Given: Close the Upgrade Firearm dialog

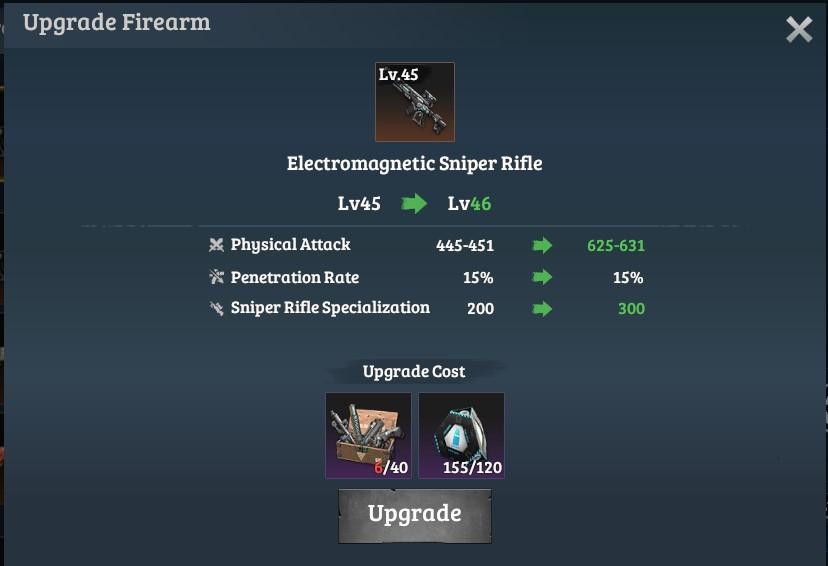Looking at the screenshot, I should point(799,30).
